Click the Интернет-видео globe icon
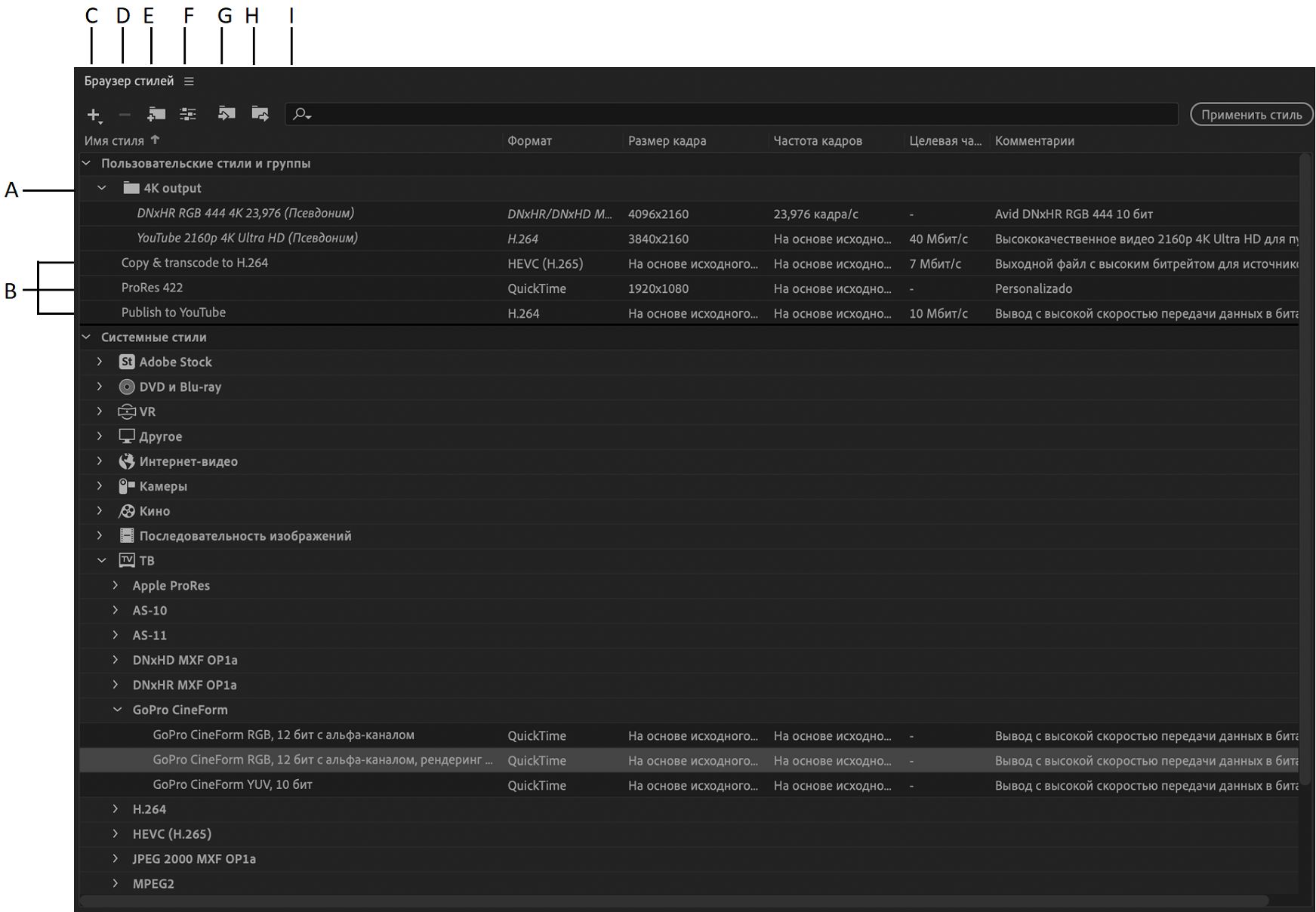Screen dimensions: 1316x912 point(127,461)
